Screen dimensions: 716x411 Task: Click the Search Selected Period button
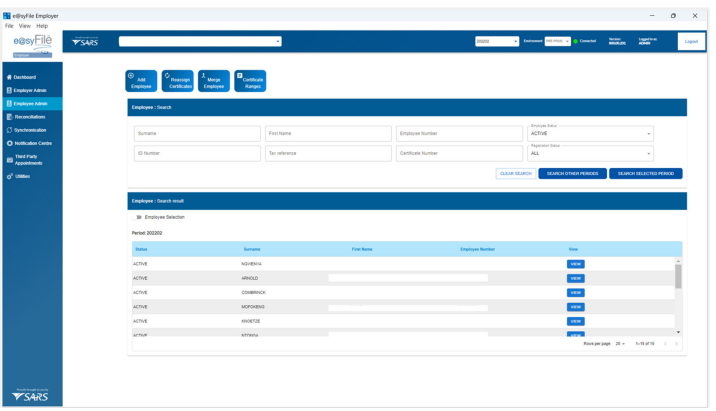pos(645,173)
